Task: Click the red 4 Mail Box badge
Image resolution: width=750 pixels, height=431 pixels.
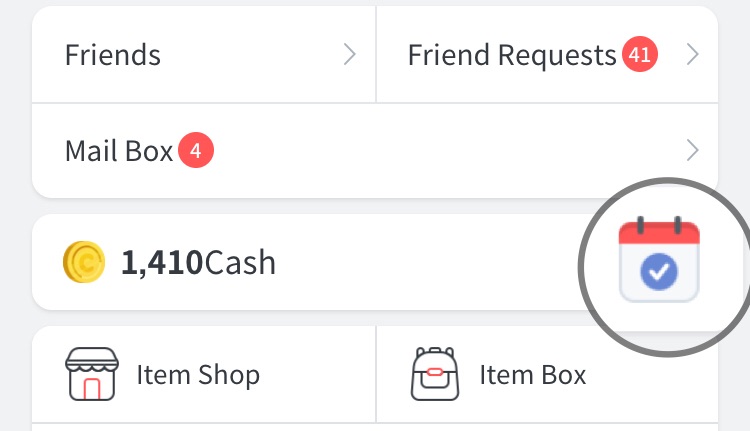Action: pos(196,151)
